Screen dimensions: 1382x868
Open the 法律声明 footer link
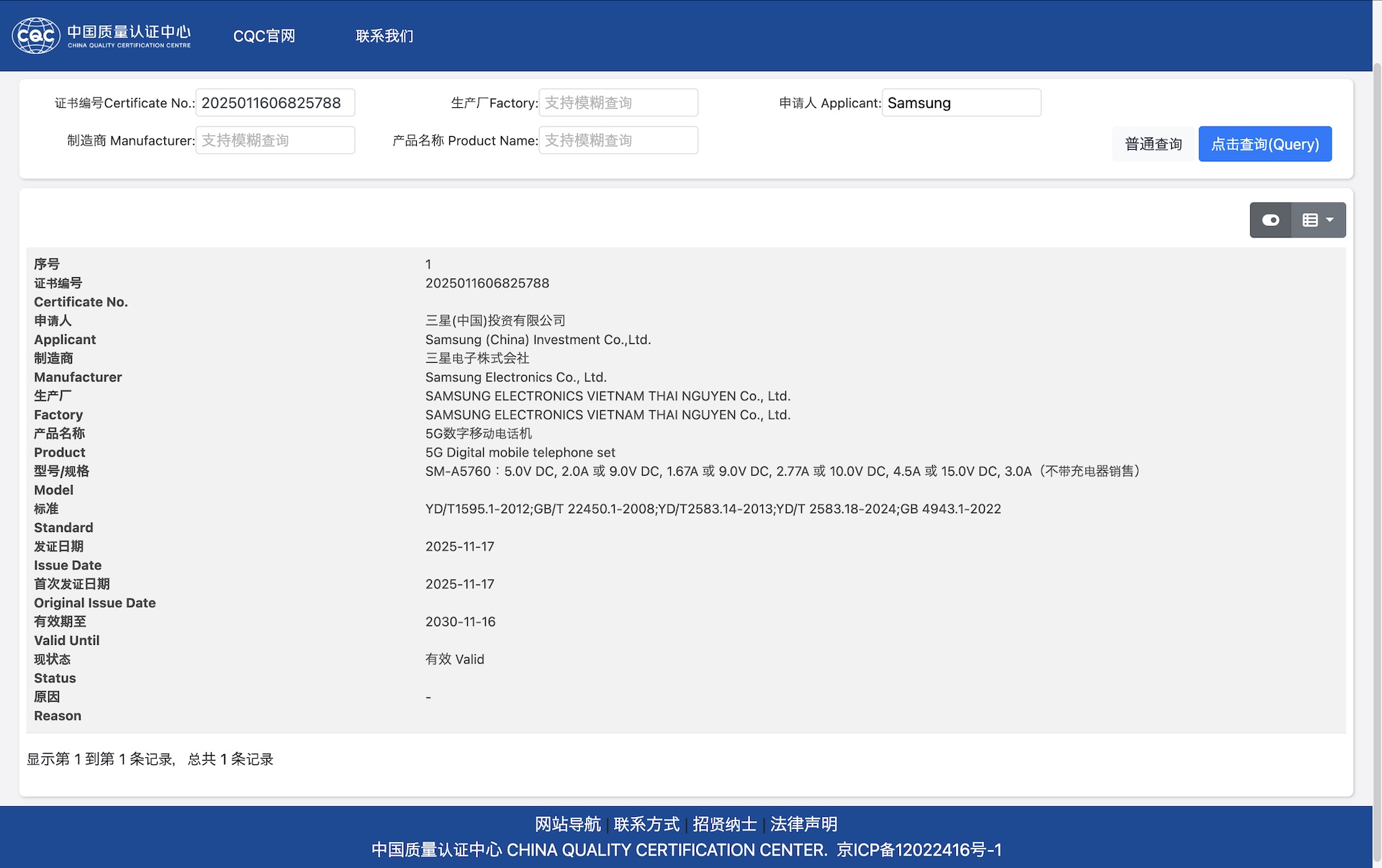coord(803,824)
